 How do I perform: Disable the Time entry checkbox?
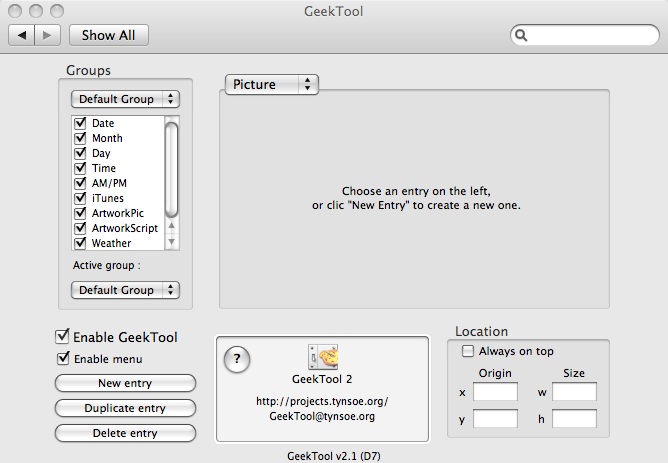[x=80, y=168]
